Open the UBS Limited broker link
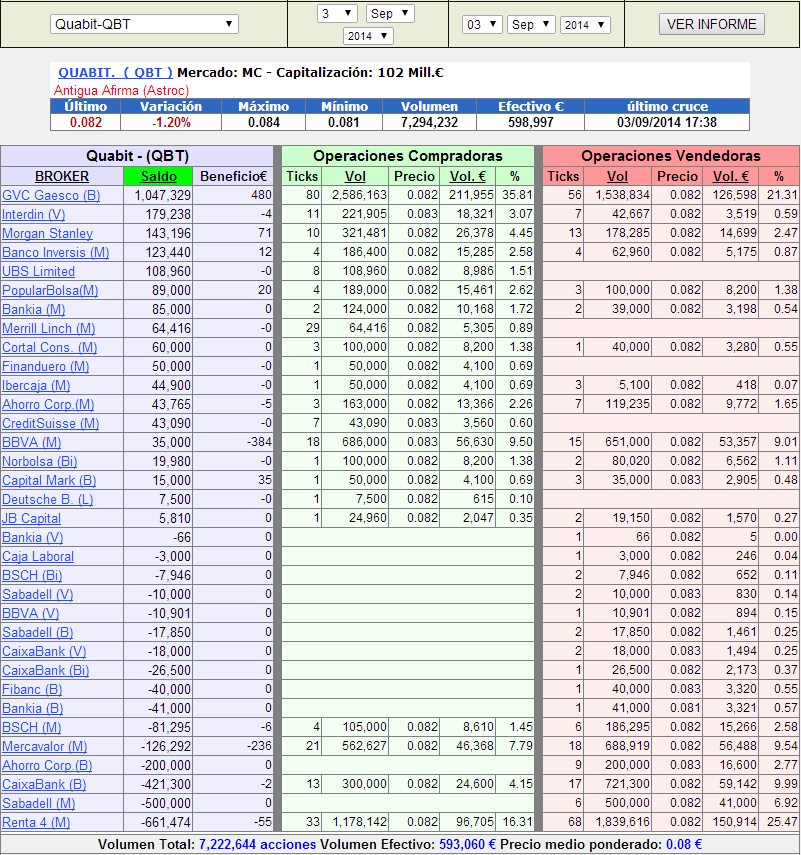Screen dimensions: 801x855 (x=38, y=271)
